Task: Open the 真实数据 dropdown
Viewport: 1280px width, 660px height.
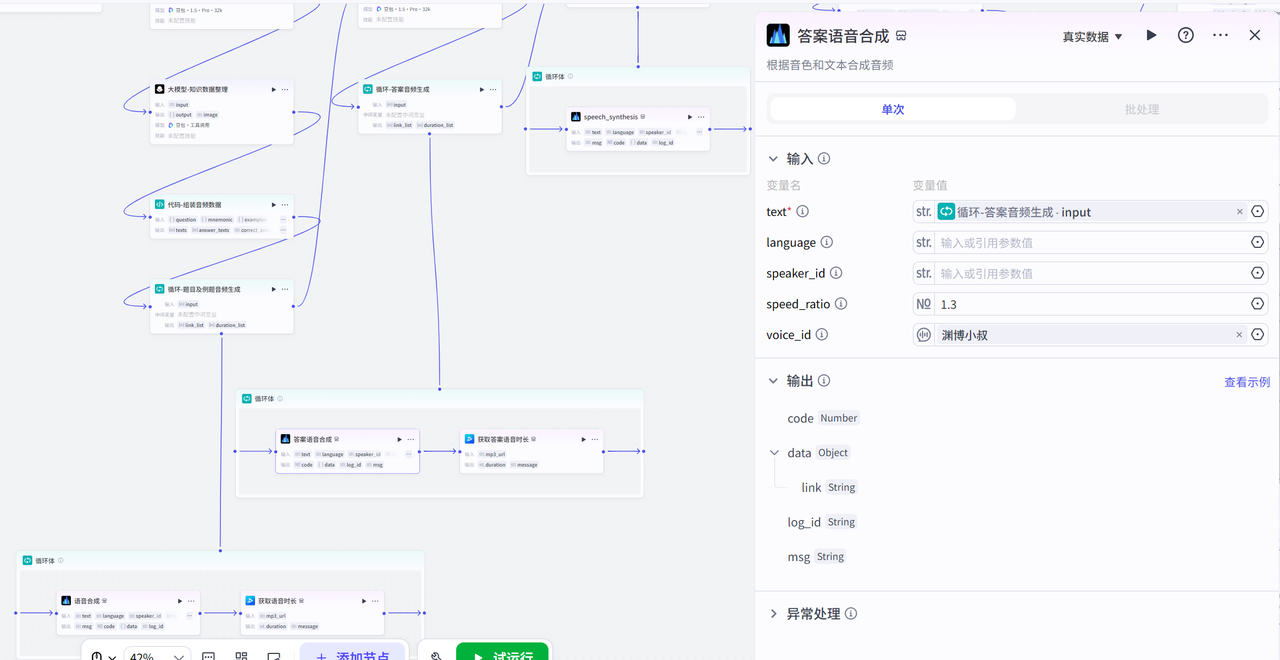Action: [1092, 36]
